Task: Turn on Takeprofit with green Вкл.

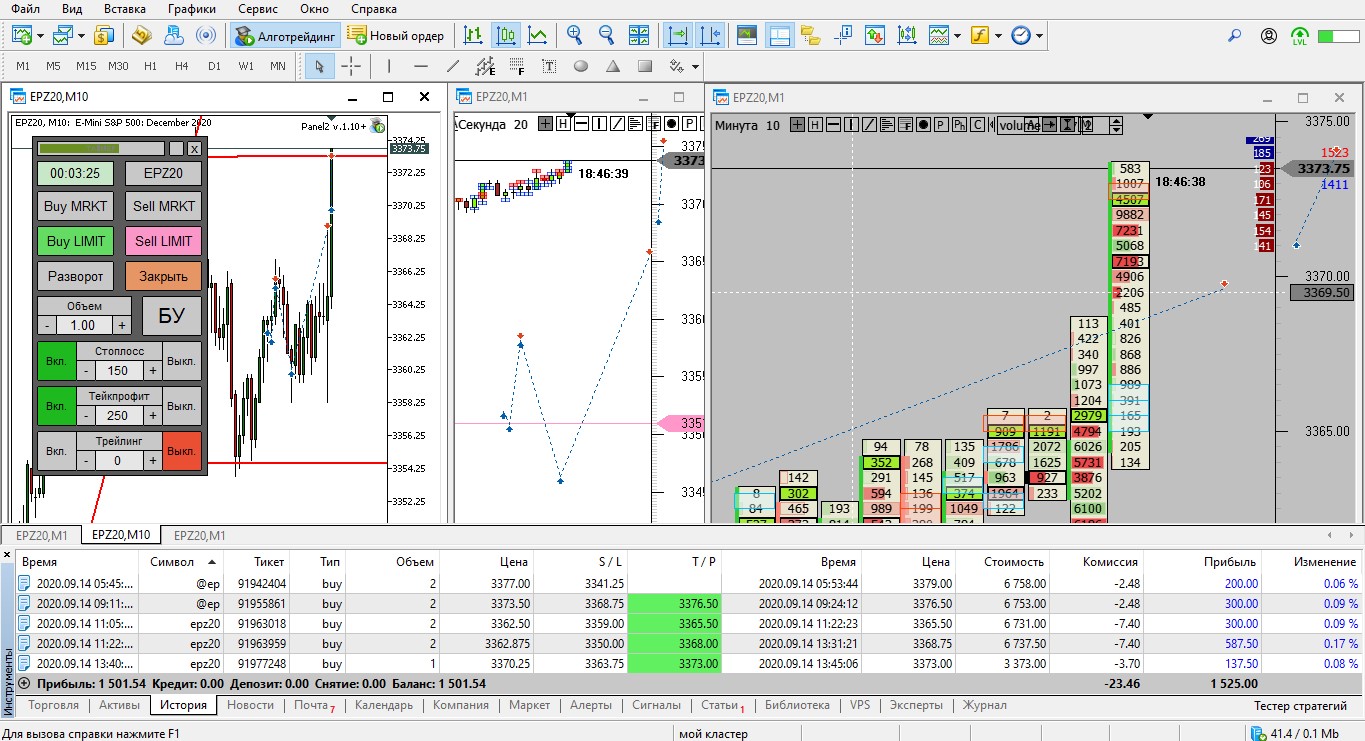Action: (x=56, y=406)
